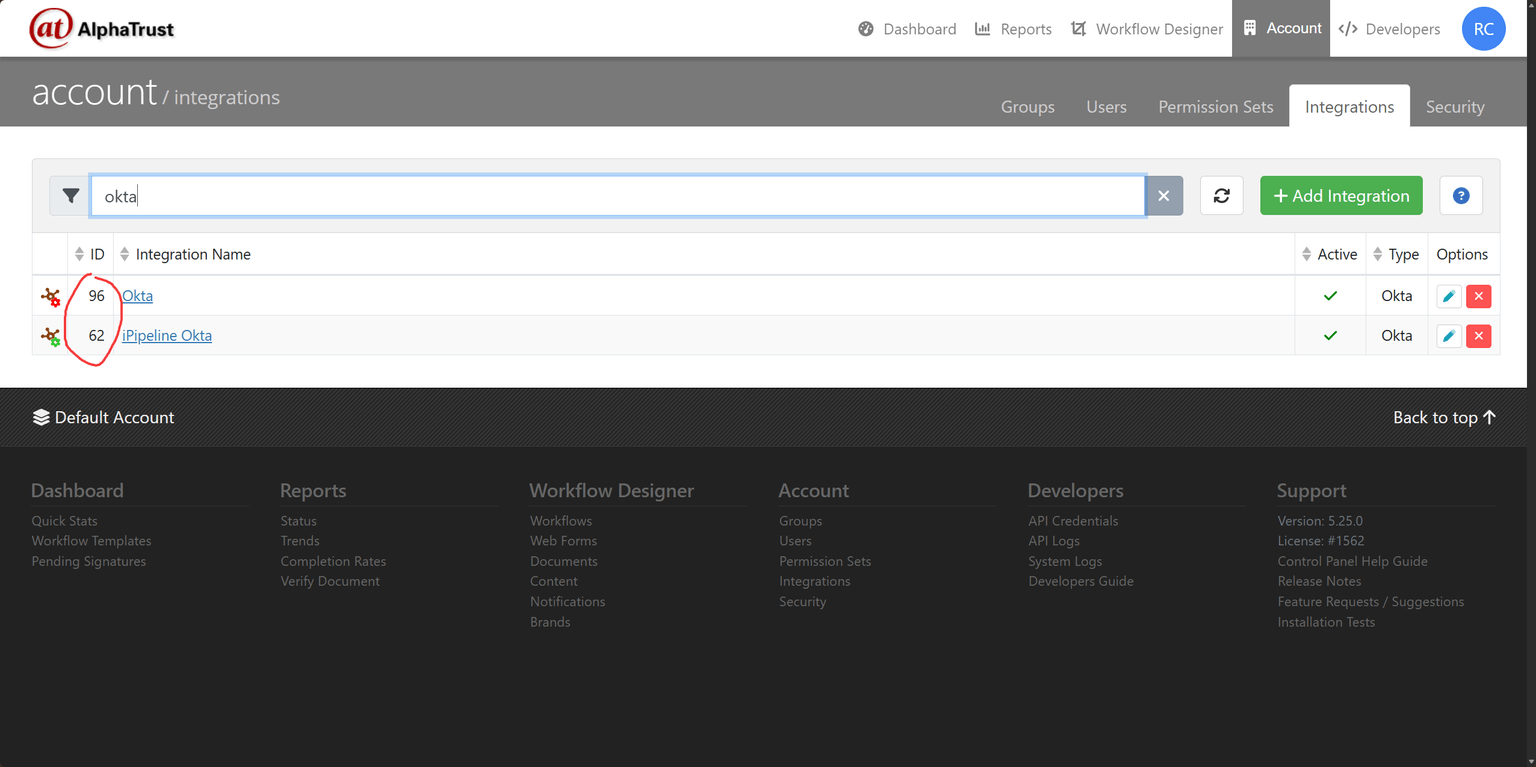Open the RC user avatar menu

[1483, 29]
